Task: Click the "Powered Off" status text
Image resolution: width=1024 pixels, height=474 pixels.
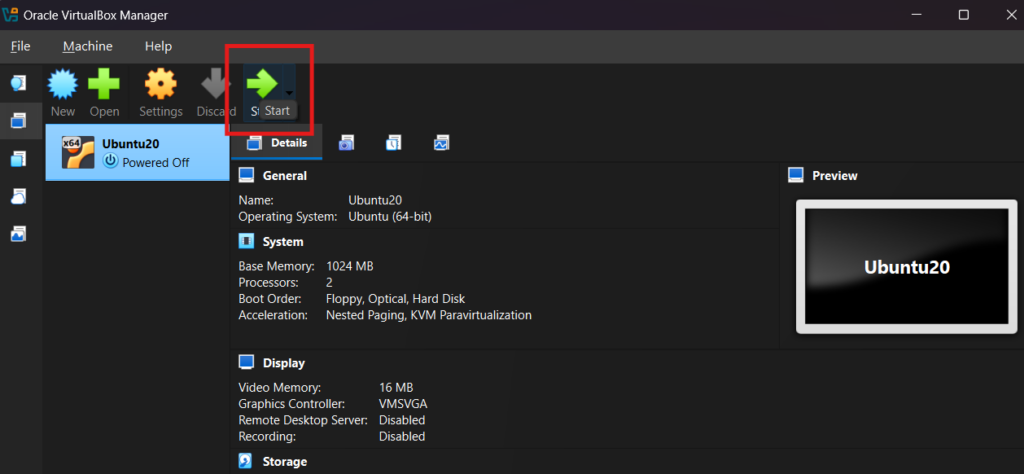Action: pos(155,162)
